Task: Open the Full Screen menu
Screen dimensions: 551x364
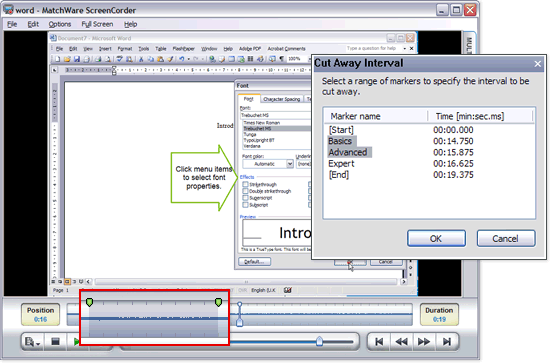Action: click(x=97, y=24)
